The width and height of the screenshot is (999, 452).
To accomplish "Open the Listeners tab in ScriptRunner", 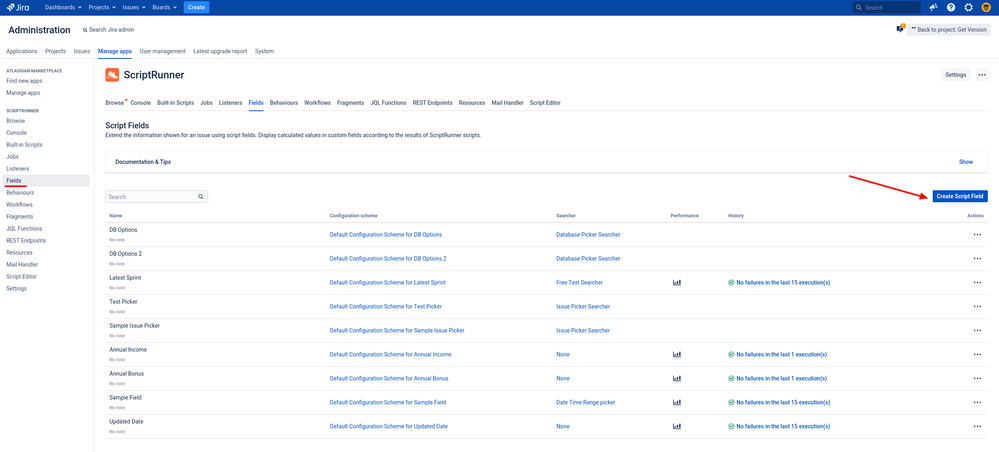I will click(231, 103).
